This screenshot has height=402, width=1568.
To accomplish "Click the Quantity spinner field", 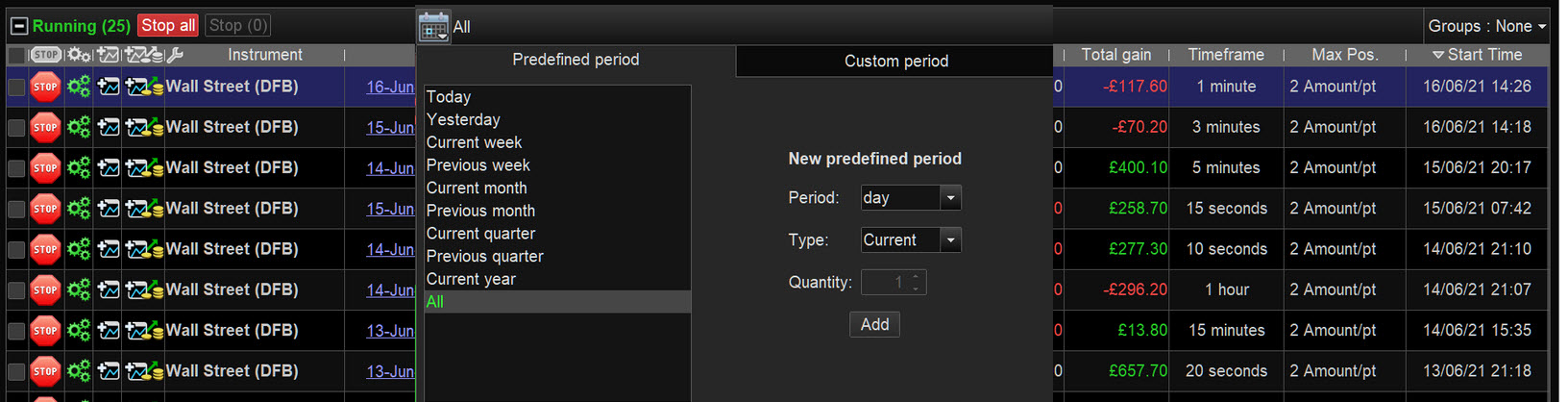I will [893, 283].
